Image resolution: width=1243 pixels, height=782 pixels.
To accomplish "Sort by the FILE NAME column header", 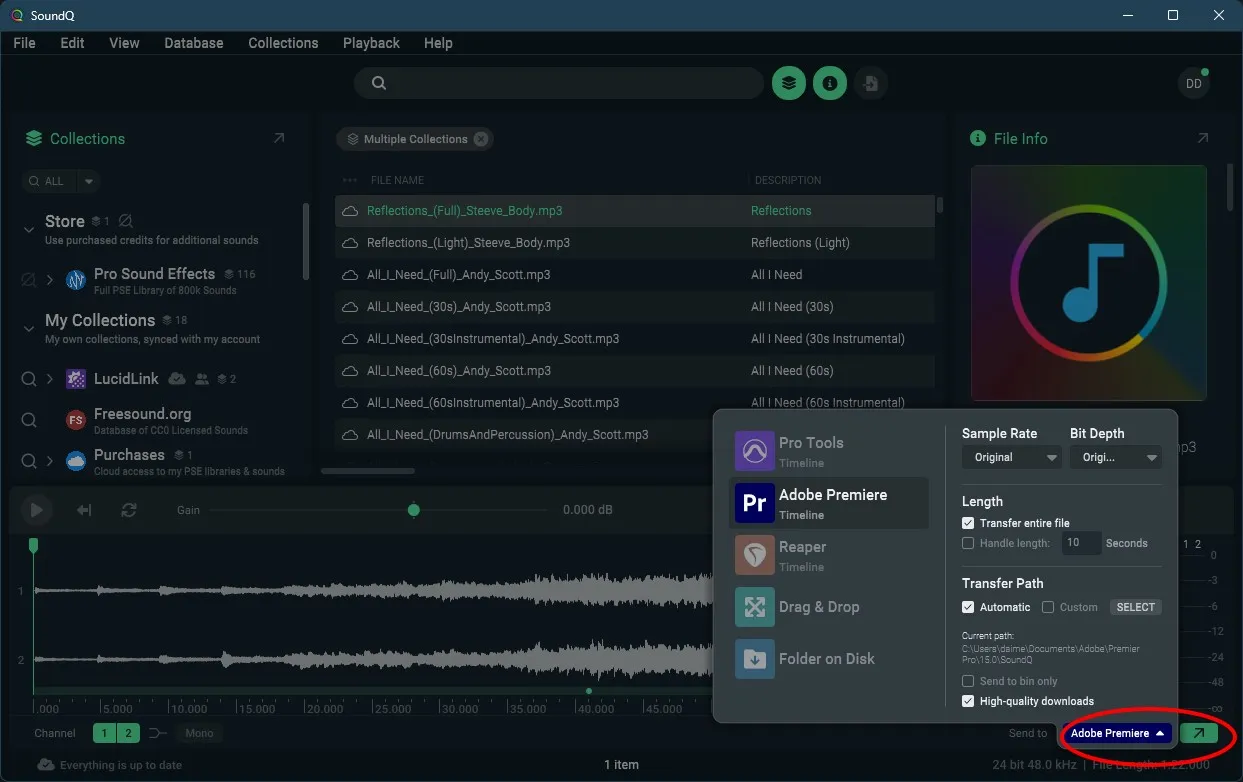I will click(x=397, y=180).
